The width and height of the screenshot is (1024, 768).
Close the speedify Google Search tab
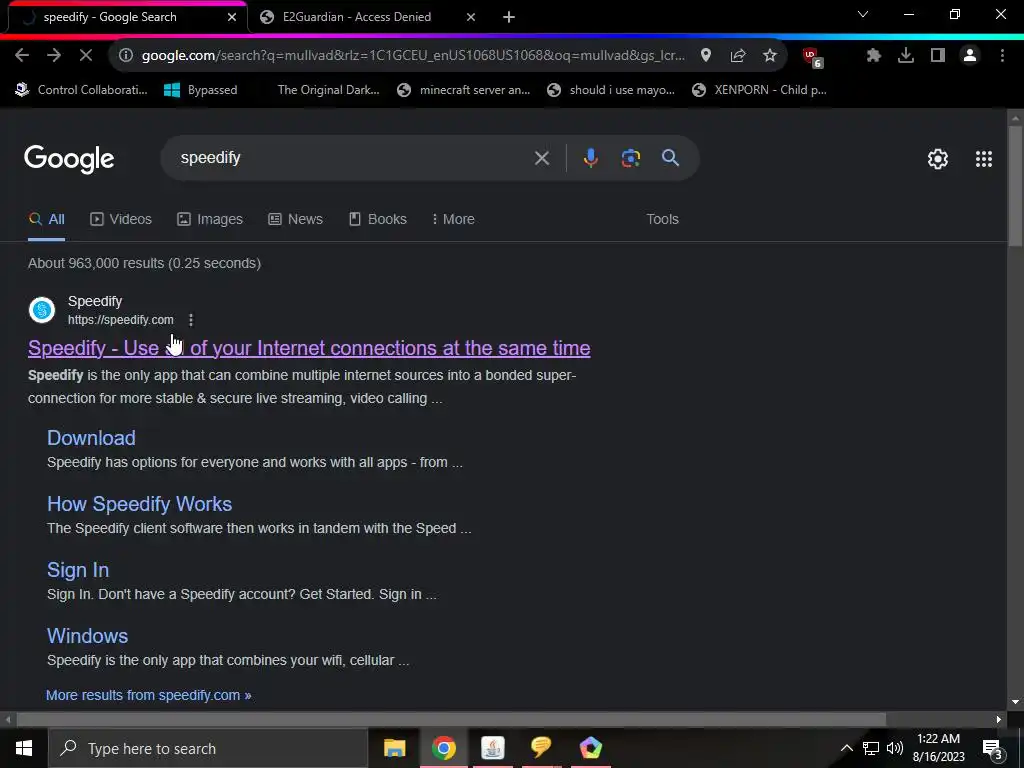(232, 17)
